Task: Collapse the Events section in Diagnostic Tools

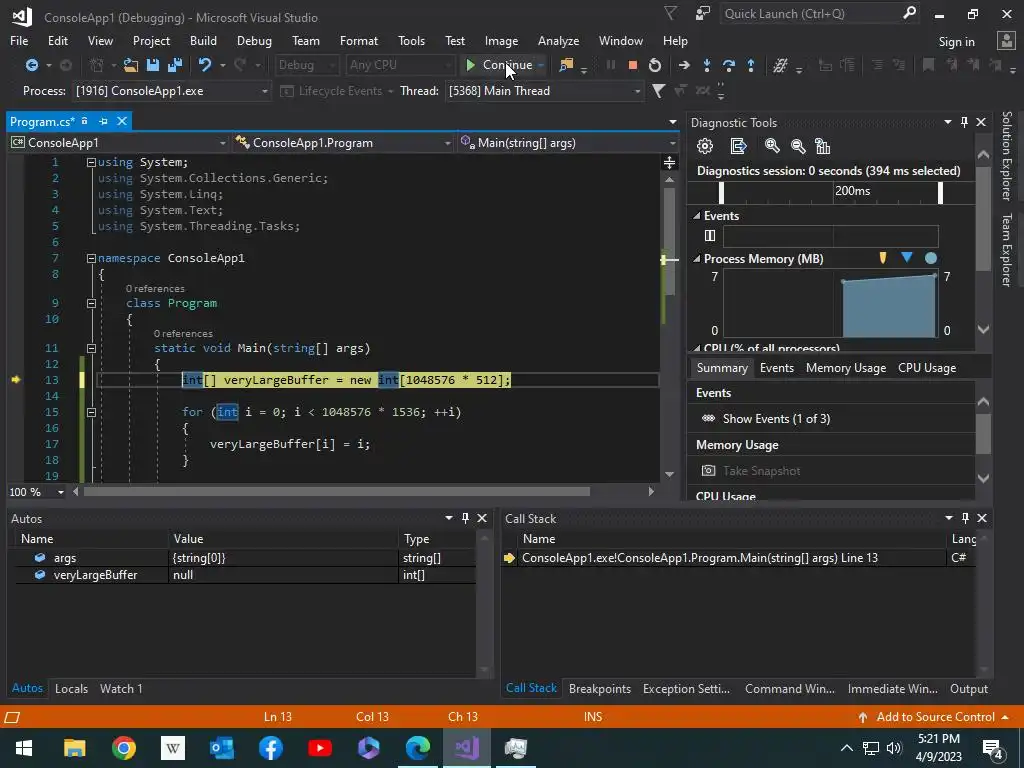Action: point(696,216)
